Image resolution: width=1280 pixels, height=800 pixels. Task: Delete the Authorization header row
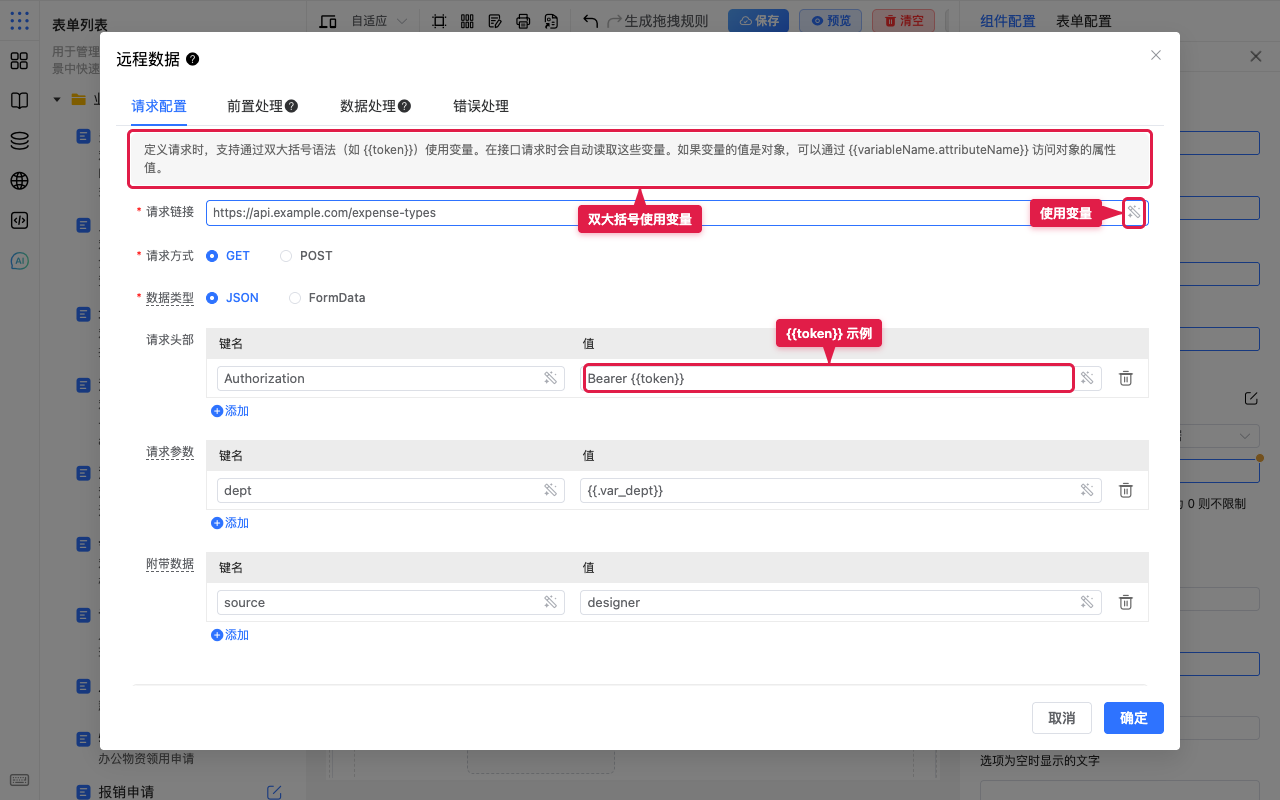[x=1125, y=378]
